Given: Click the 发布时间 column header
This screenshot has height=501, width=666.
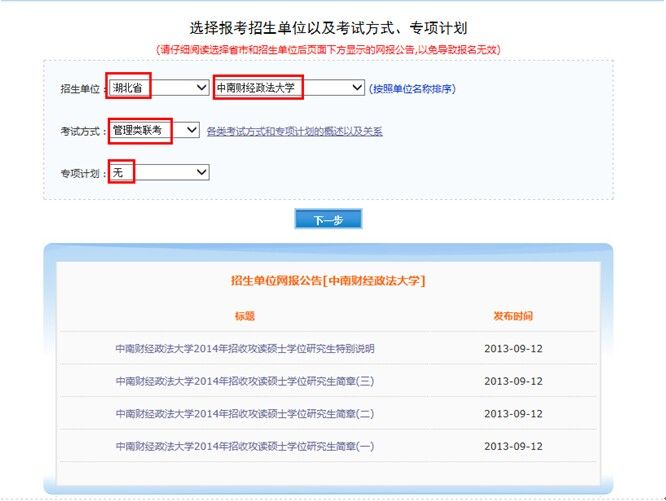Looking at the screenshot, I should pyautogui.click(x=513, y=316).
